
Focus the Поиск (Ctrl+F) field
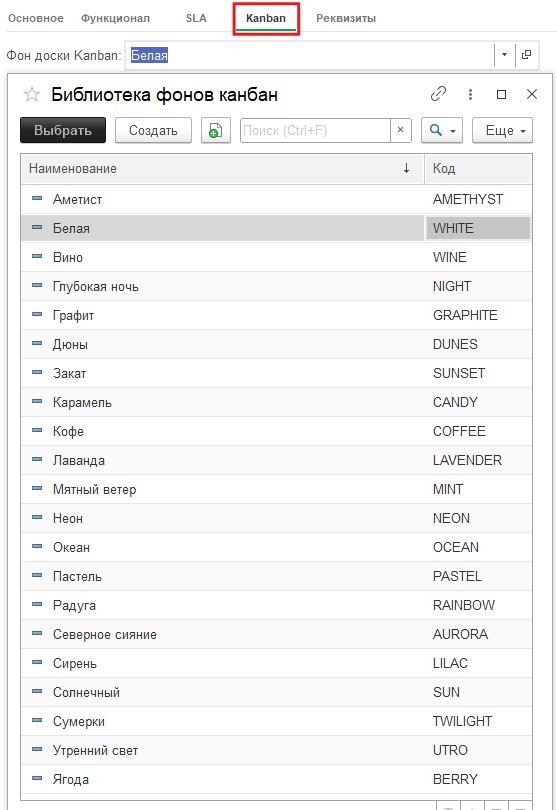click(x=315, y=130)
